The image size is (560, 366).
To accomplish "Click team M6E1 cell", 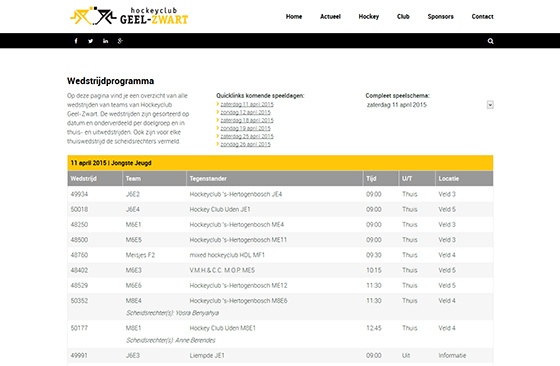I will tap(133, 225).
